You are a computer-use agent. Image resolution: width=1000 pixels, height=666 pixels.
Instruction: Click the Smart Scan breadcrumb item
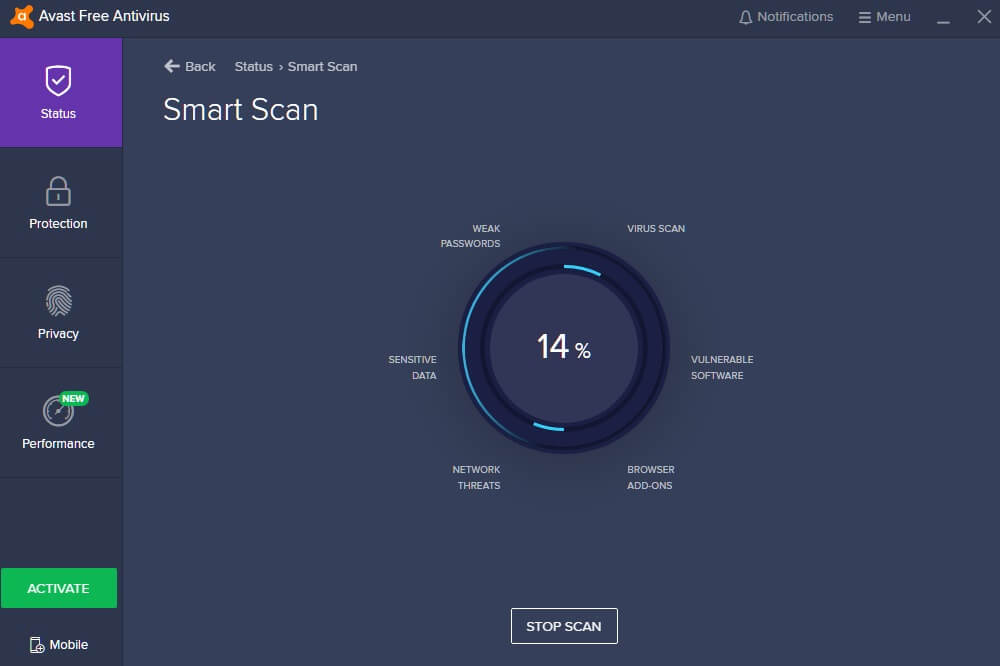click(322, 66)
